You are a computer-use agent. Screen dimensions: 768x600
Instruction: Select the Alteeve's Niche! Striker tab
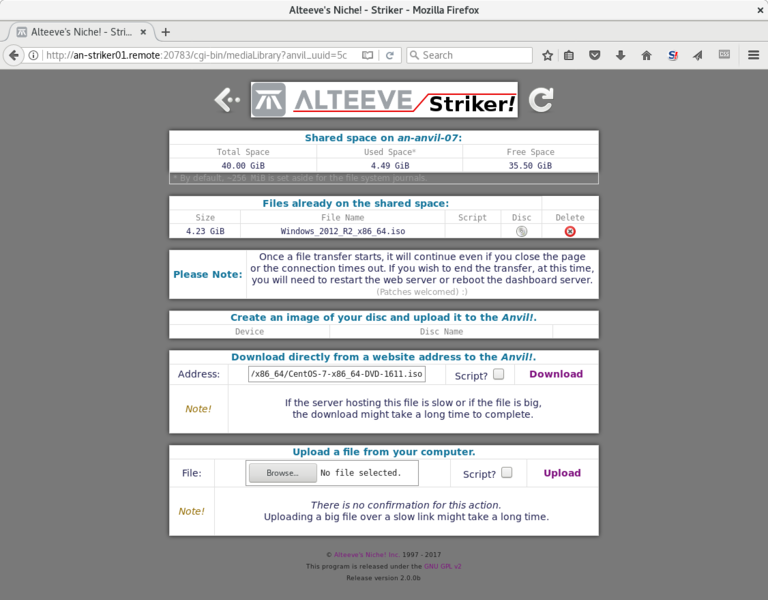pyautogui.click(x=78, y=32)
